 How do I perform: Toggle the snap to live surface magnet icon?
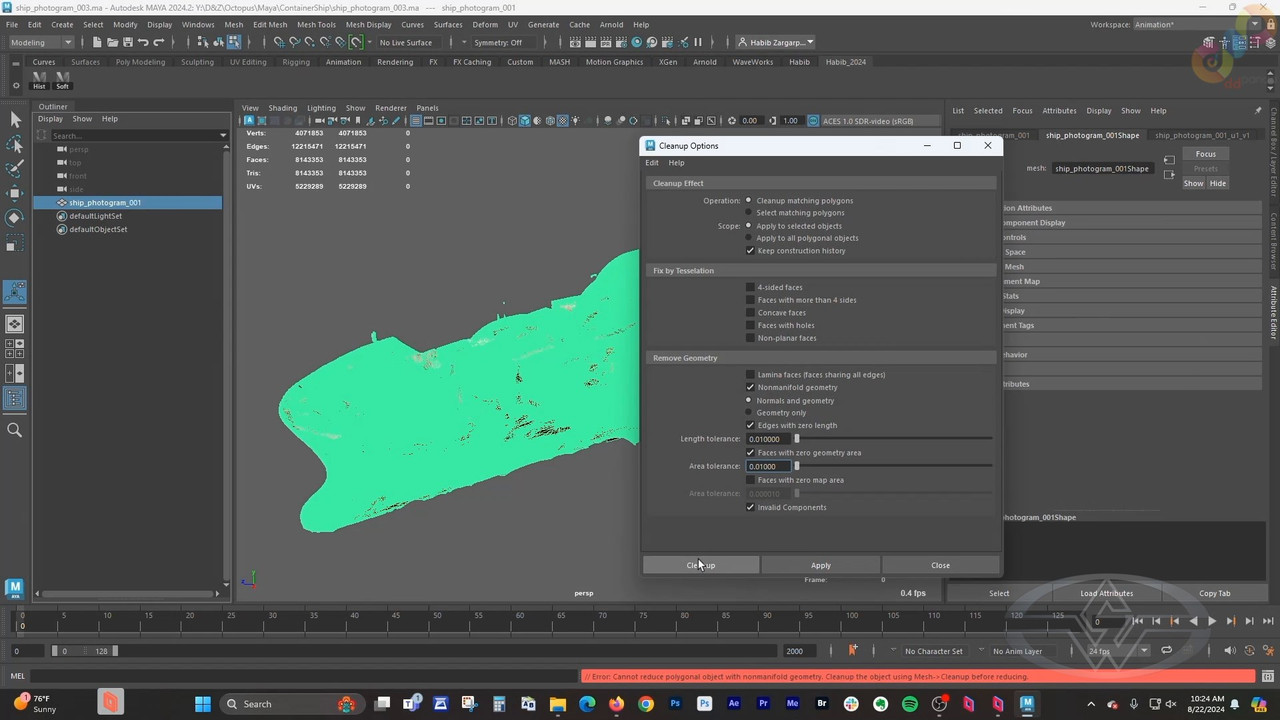coord(356,42)
